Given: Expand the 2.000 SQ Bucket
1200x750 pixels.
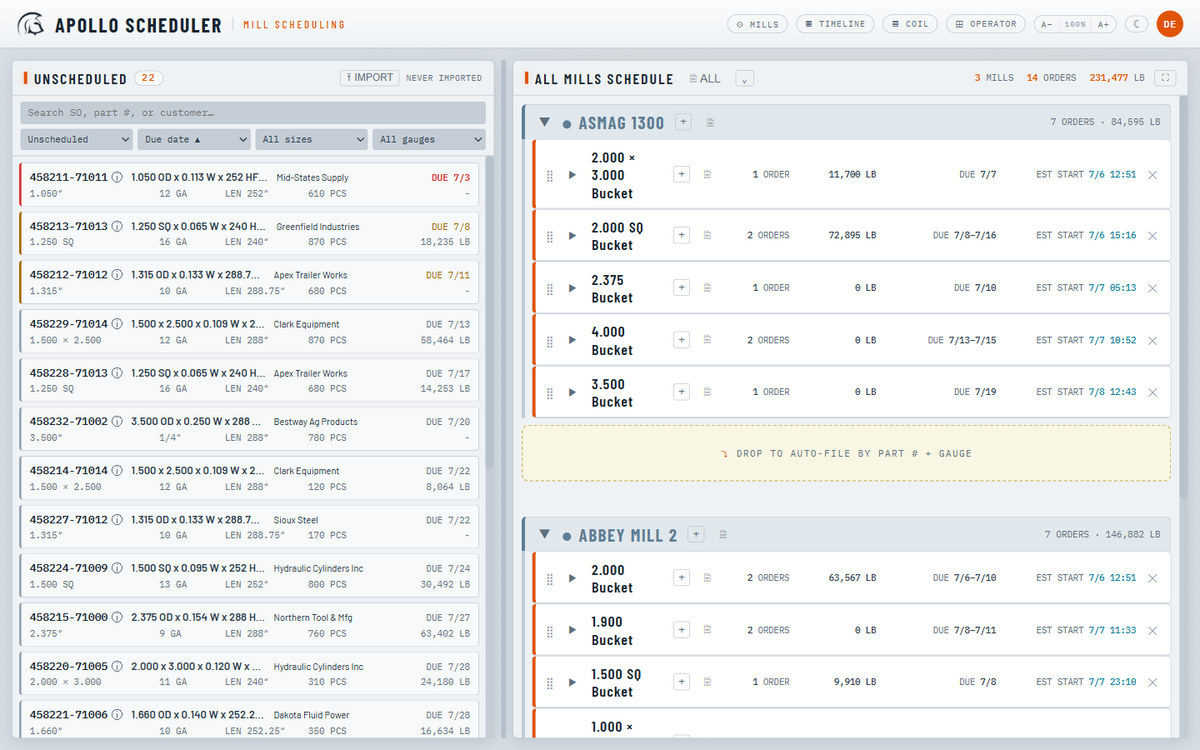Looking at the screenshot, I should coord(572,236).
